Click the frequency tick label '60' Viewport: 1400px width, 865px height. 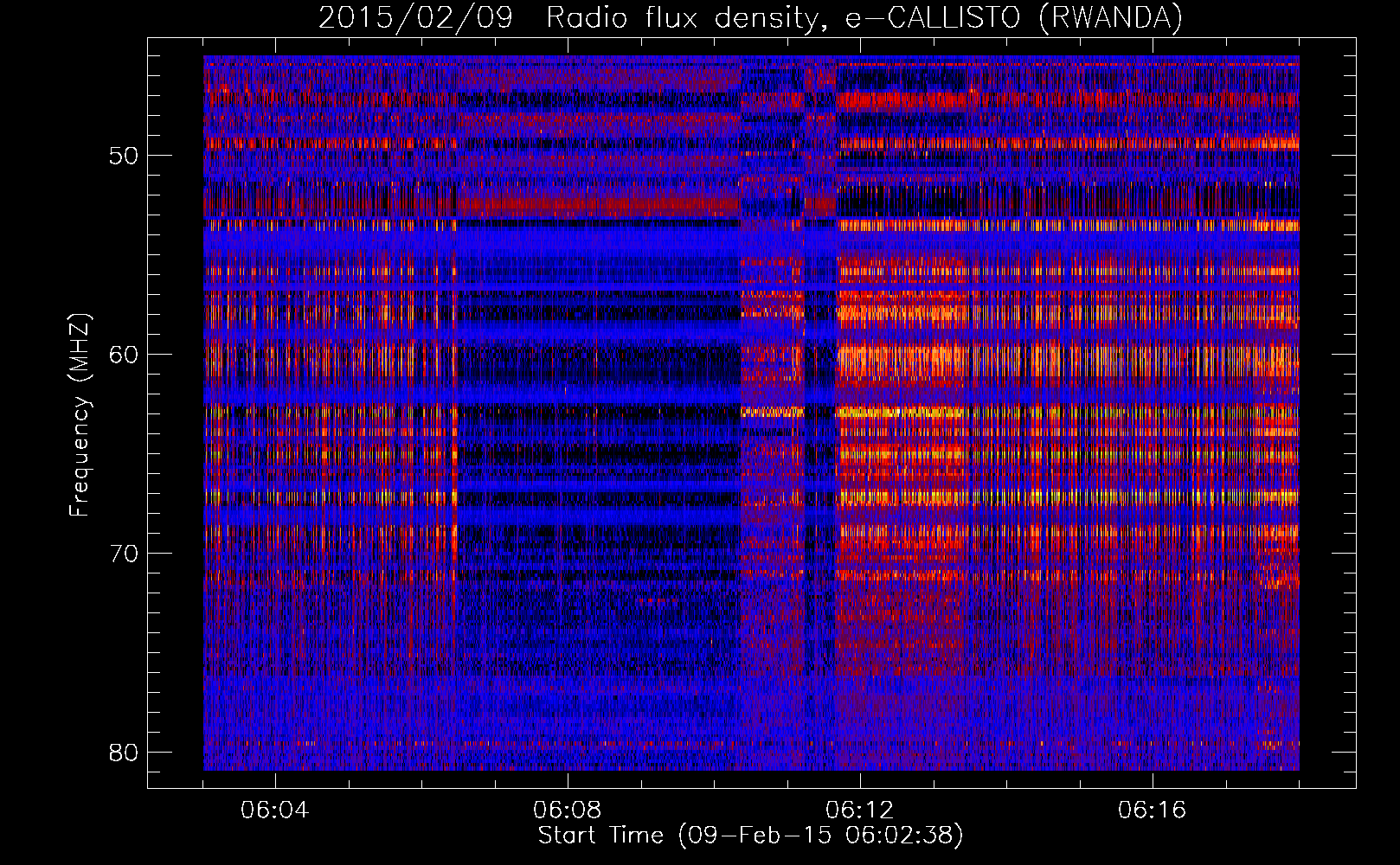tap(125, 355)
